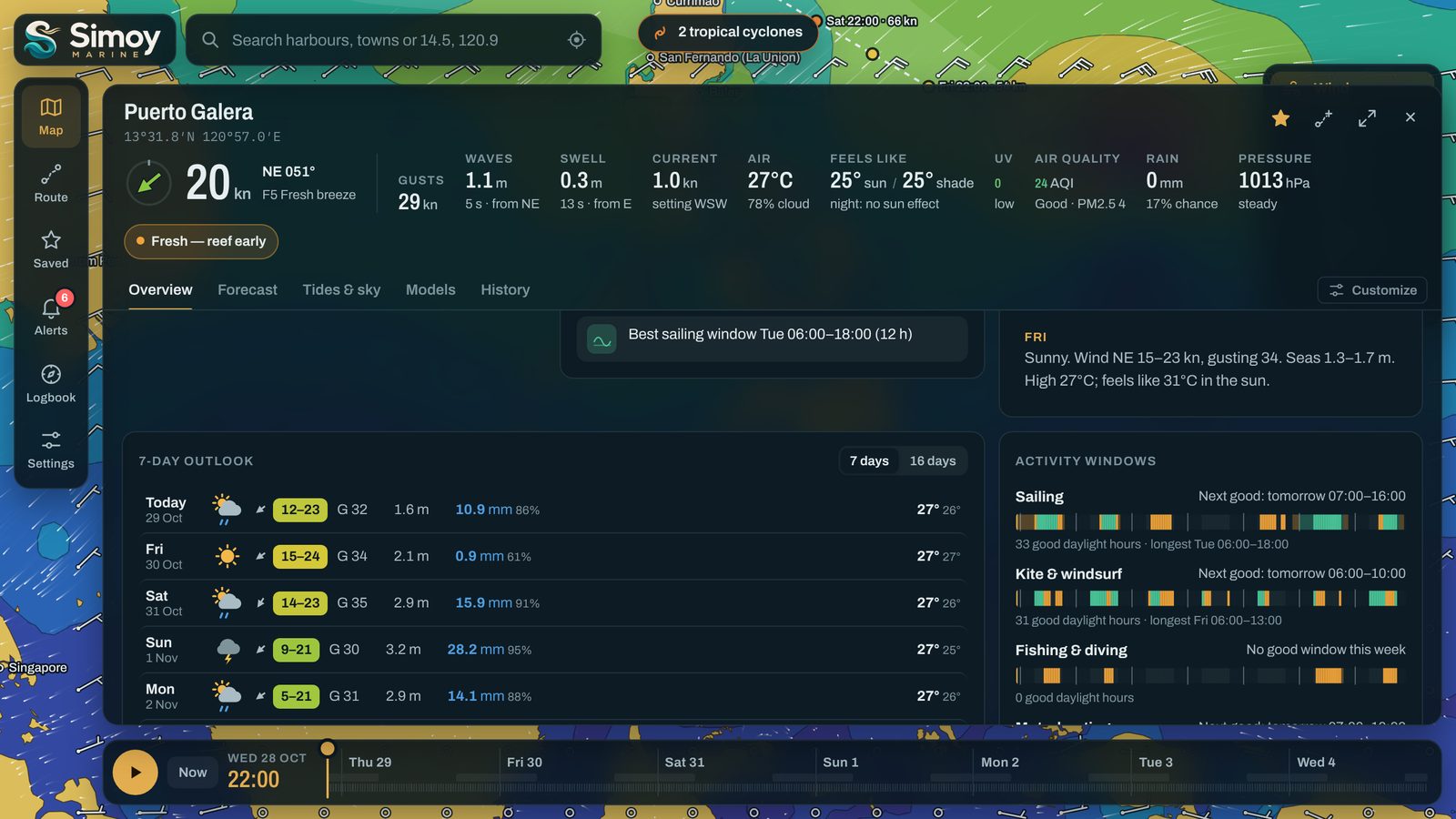Jump to Wed 4 on timeline
The image size is (1456, 819).
(x=1316, y=763)
